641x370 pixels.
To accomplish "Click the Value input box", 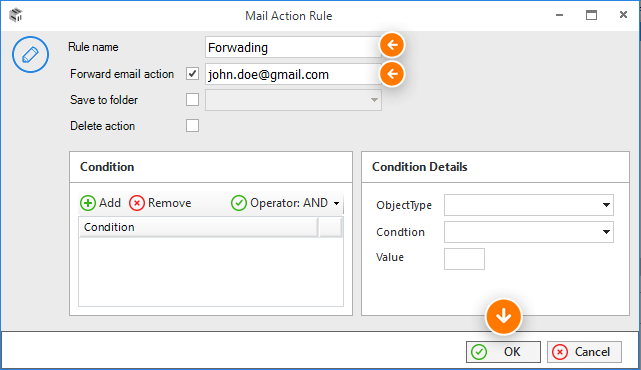I will click(x=464, y=259).
